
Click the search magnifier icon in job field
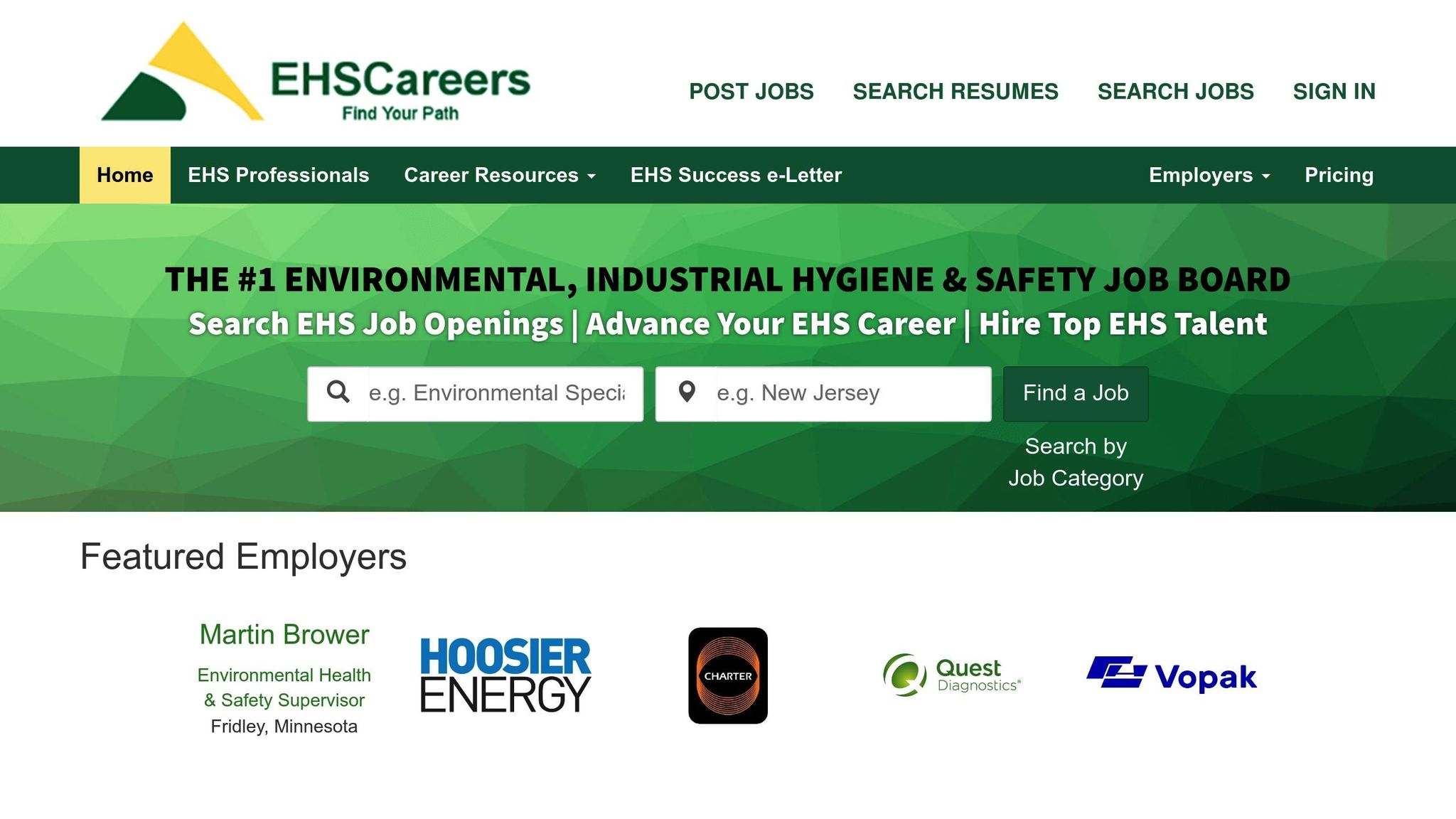[x=340, y=392]
